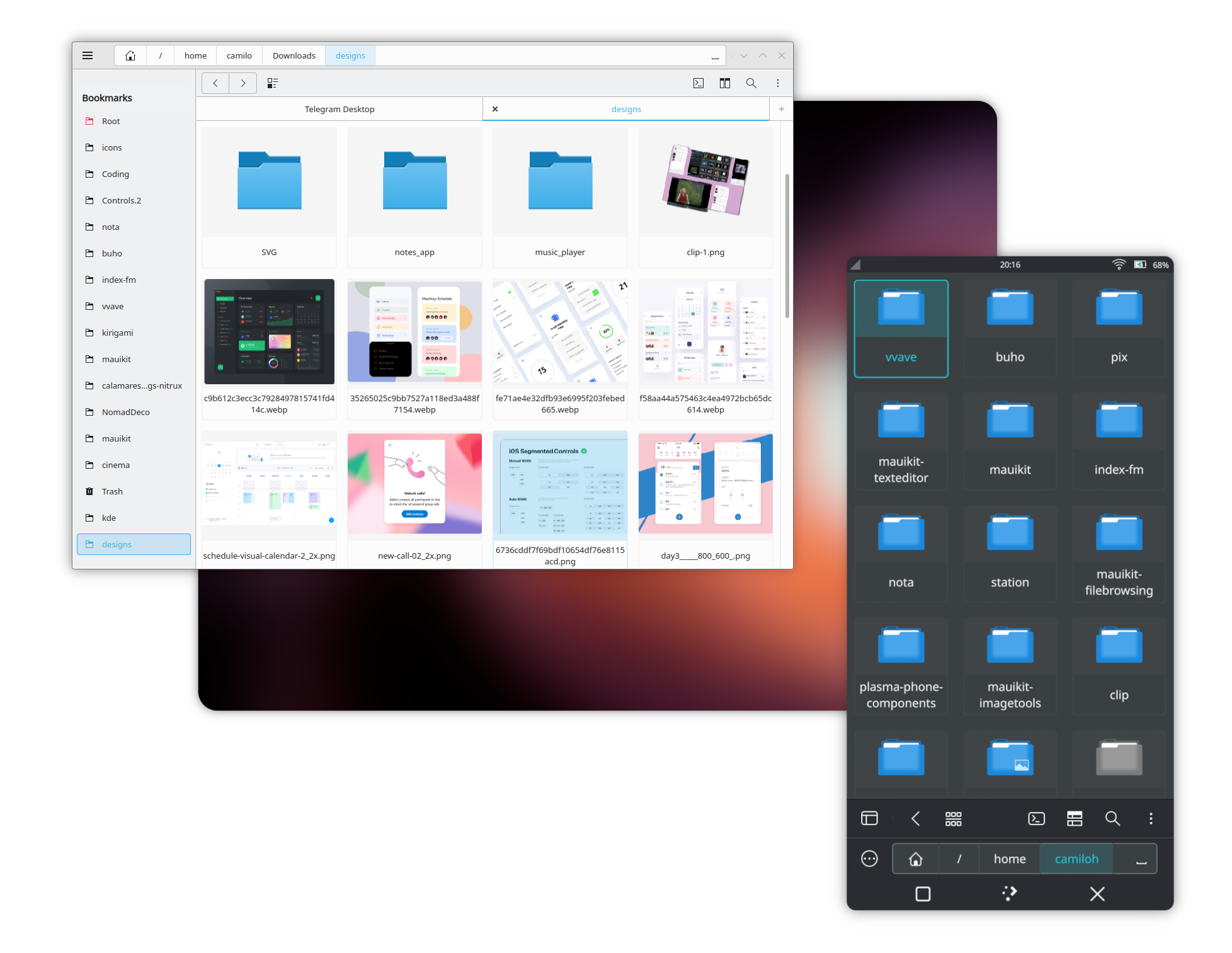Add a new tab with the plus button
The height and width of the screenshot is (953, 1232).
[x=782, y=109]
